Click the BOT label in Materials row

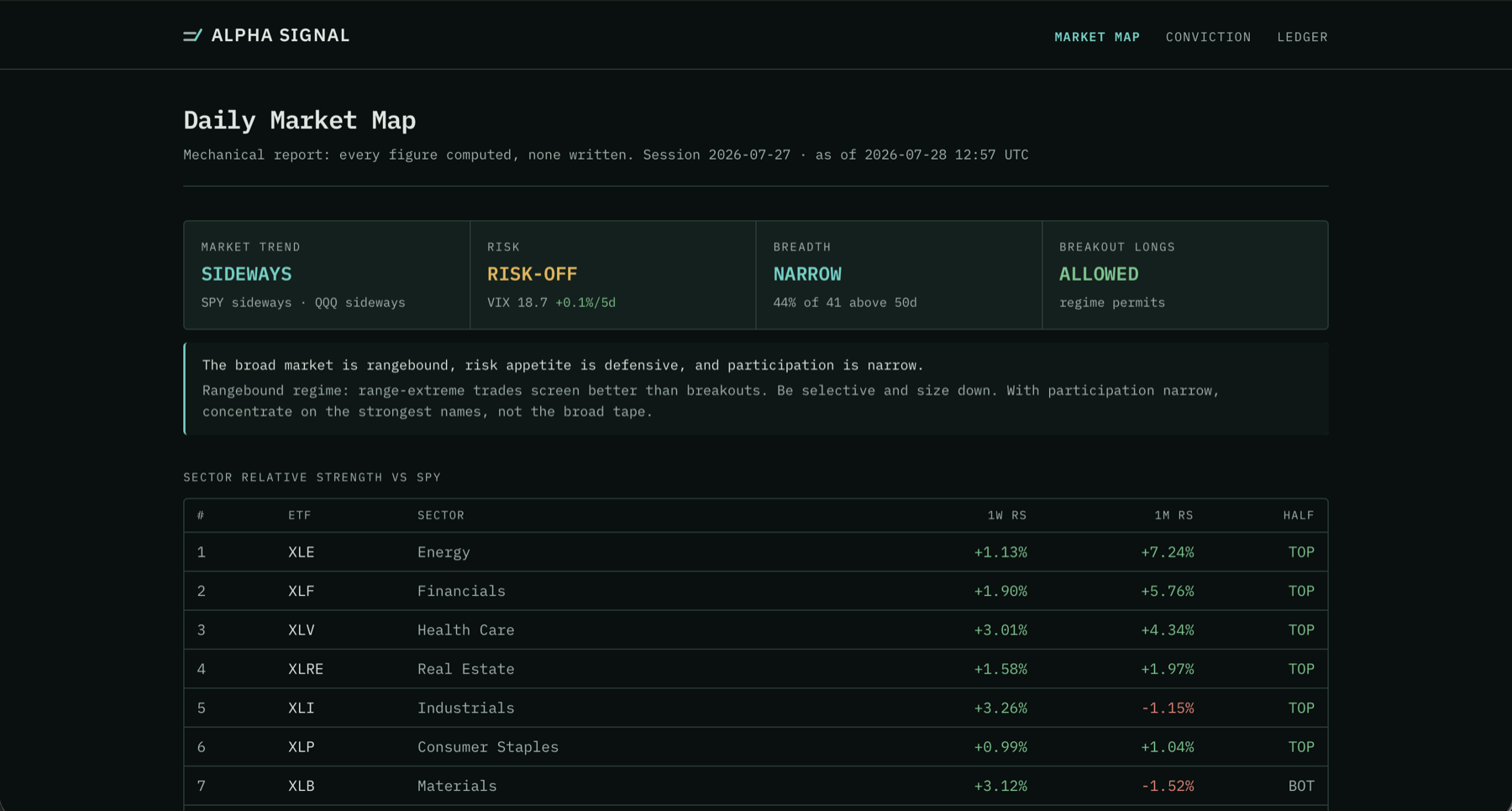1301,786
